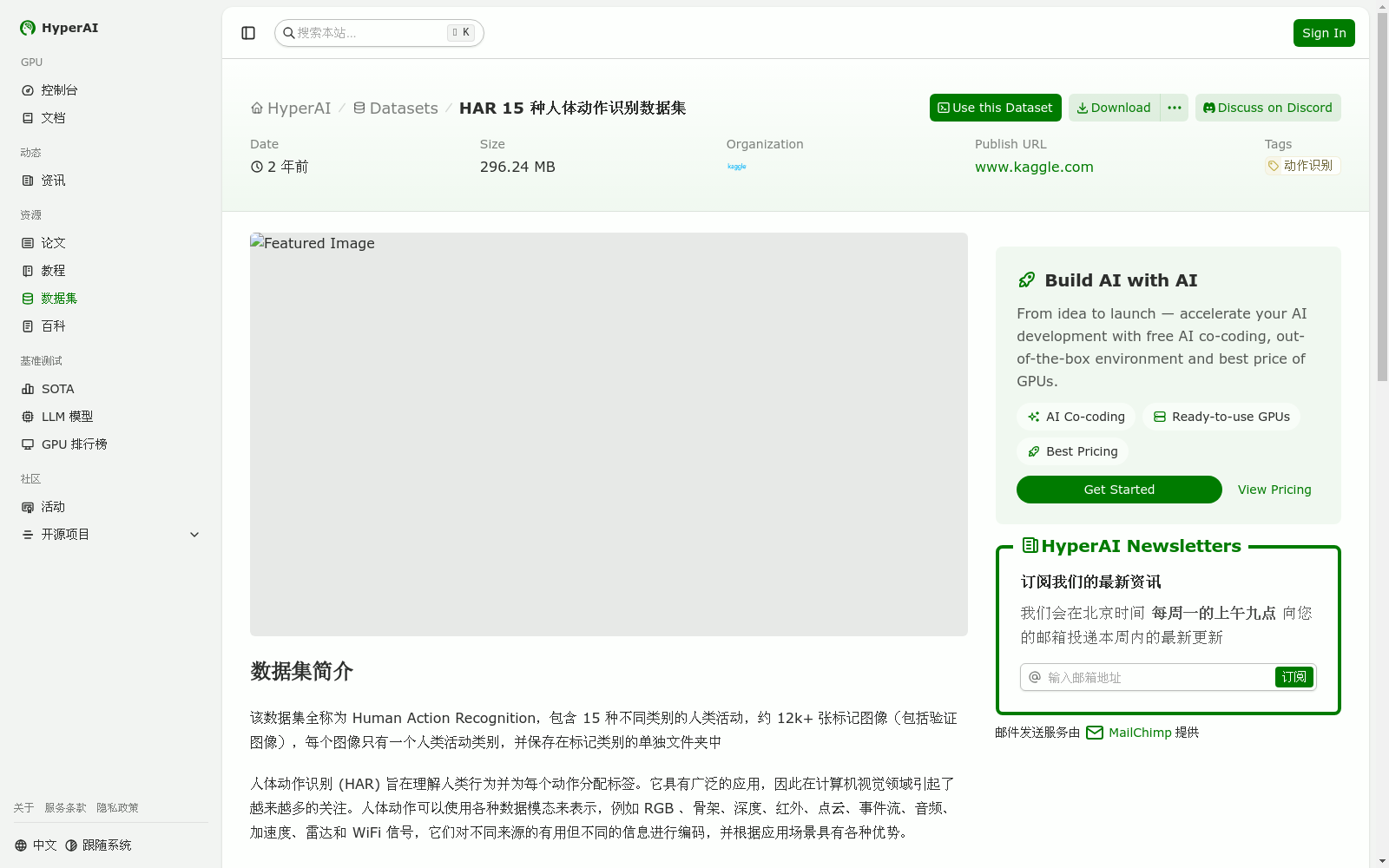Image resolution: width=1389 pixels, height=868 pixels.
Task: Click the LLM 模型 chip icon
Action: 28,417
